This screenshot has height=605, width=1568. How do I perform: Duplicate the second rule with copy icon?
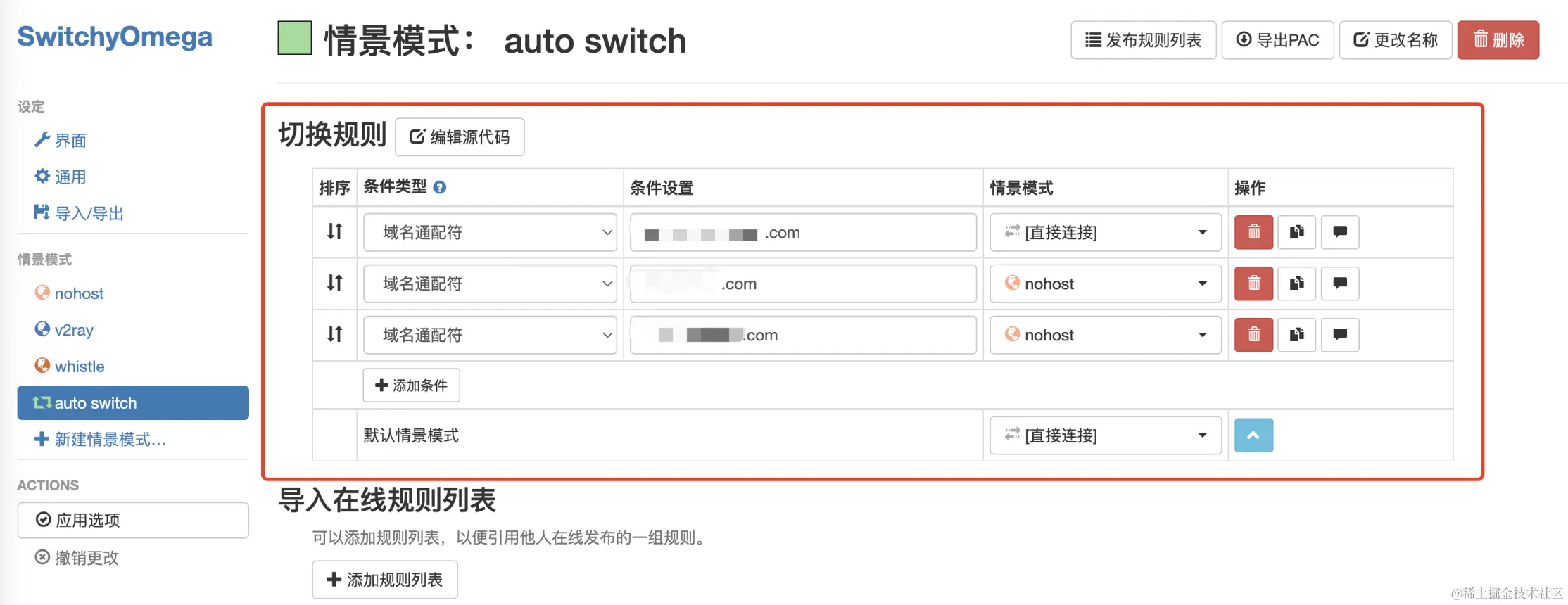(x=1296, y=284)
